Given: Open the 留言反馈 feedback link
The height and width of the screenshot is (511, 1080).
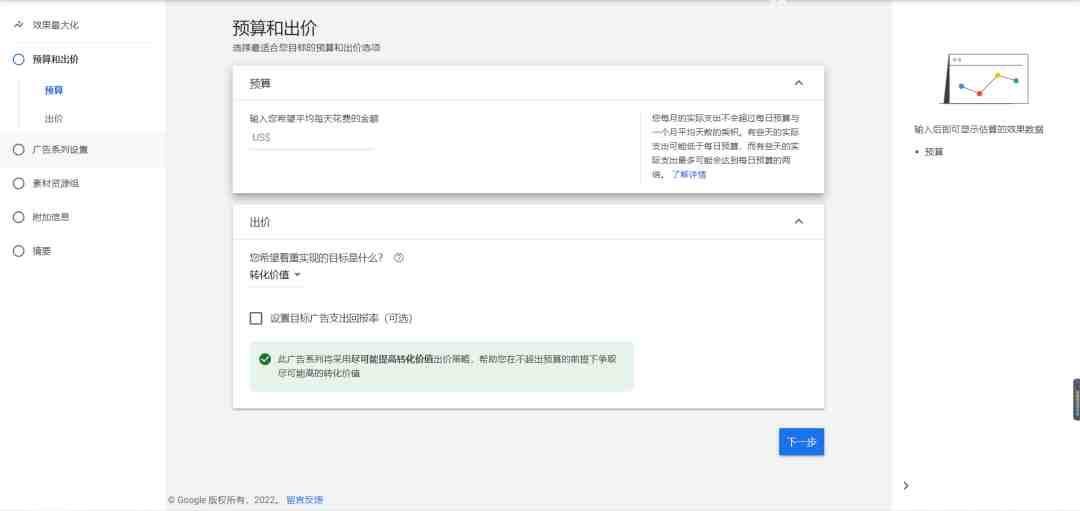Looking at the screenshot, I should pyautogui.click(x=304, y=500).
